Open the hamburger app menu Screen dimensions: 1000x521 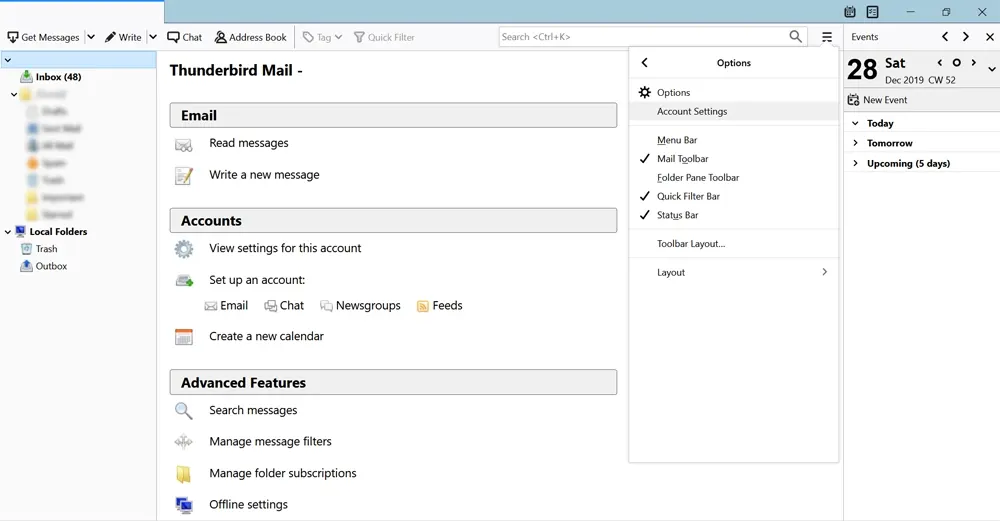827,37
